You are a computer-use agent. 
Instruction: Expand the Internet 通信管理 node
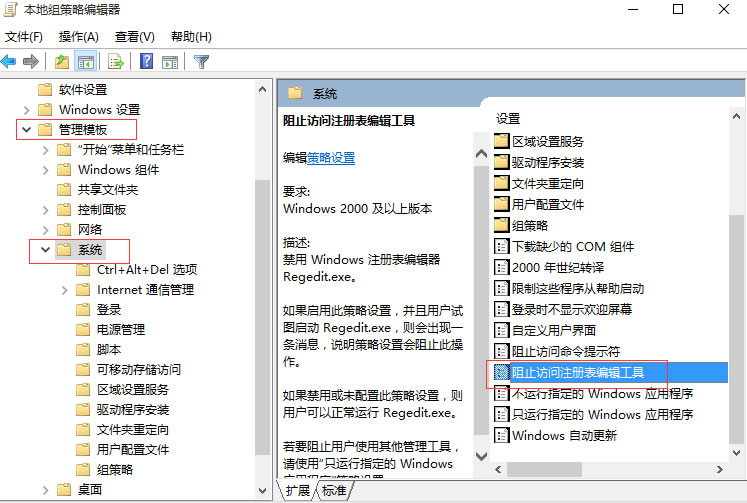tap(65, 290)
